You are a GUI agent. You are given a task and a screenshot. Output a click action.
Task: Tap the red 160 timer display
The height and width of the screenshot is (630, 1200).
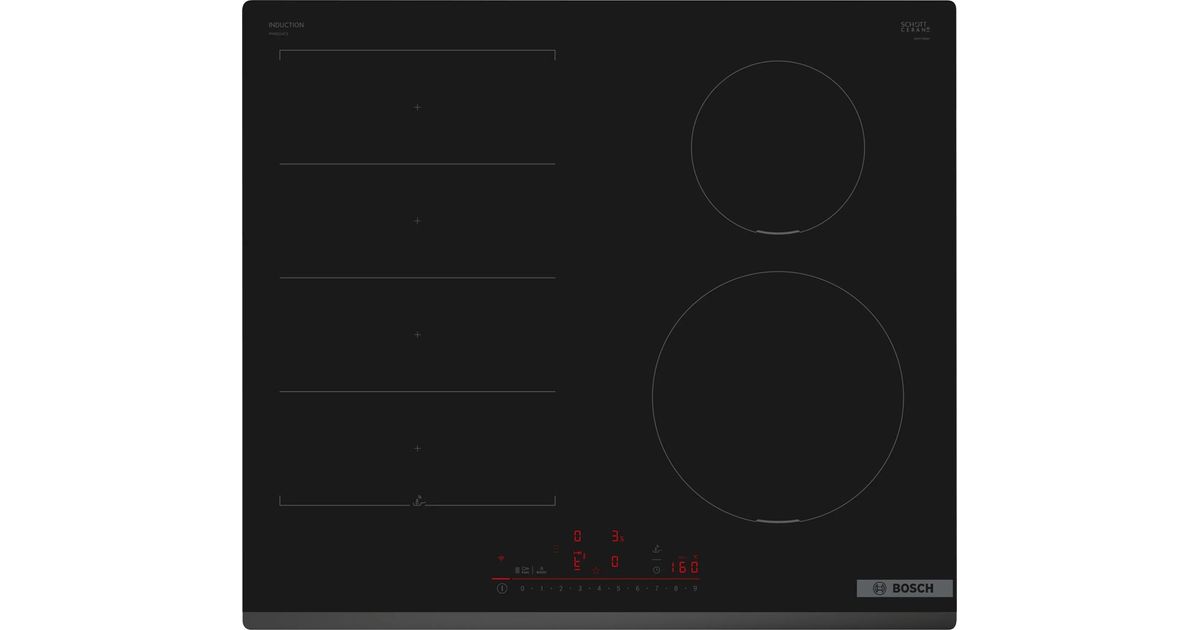[685, 567]
